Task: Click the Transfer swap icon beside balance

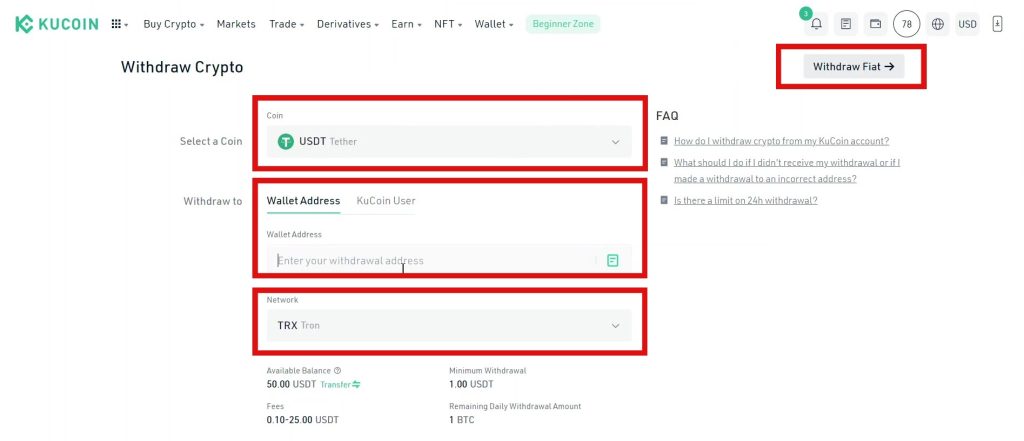Action: pos(357,385)
